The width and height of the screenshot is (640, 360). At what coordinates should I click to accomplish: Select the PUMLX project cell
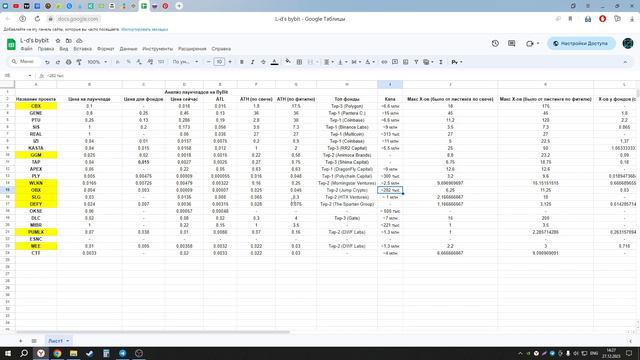(x=36, y=232)
